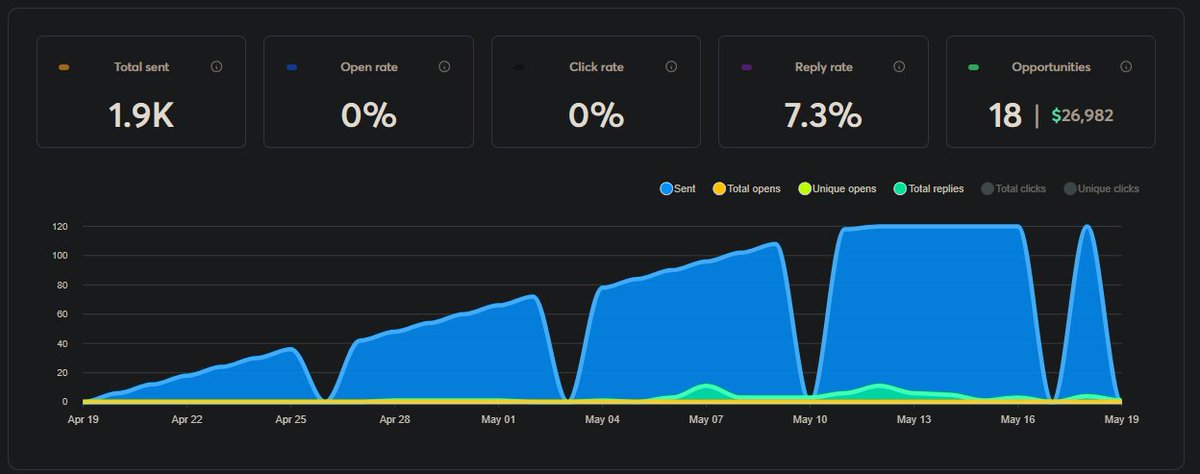Click the 120 y-axis label

(58, 227)
